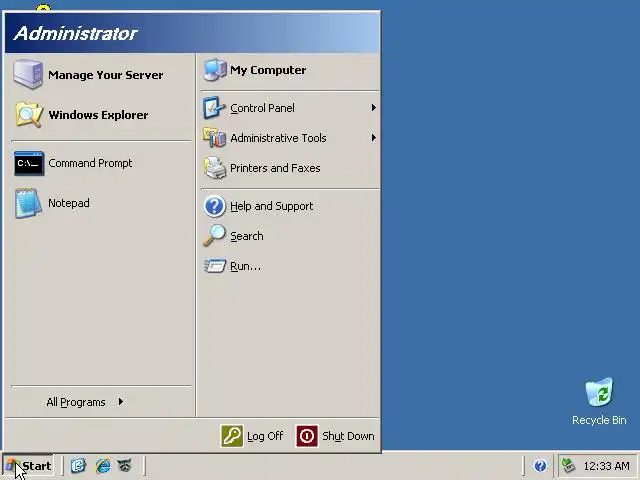
Task: Click the Manage Your Server text
Action: (x=105, y=75)
